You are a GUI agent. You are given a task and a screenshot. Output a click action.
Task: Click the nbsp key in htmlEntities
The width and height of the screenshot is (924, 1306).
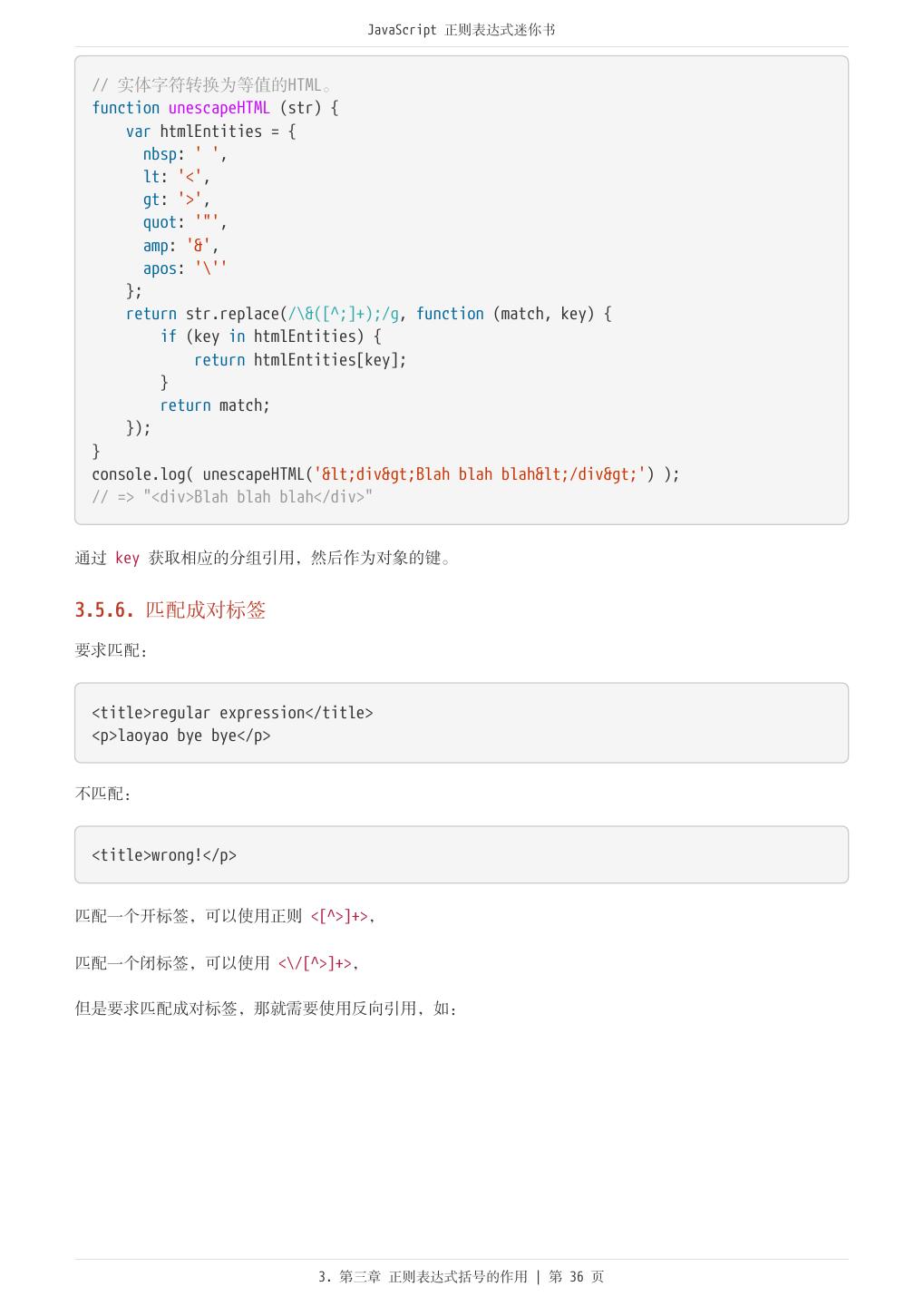pyautogui.click(x=160, y=154)
